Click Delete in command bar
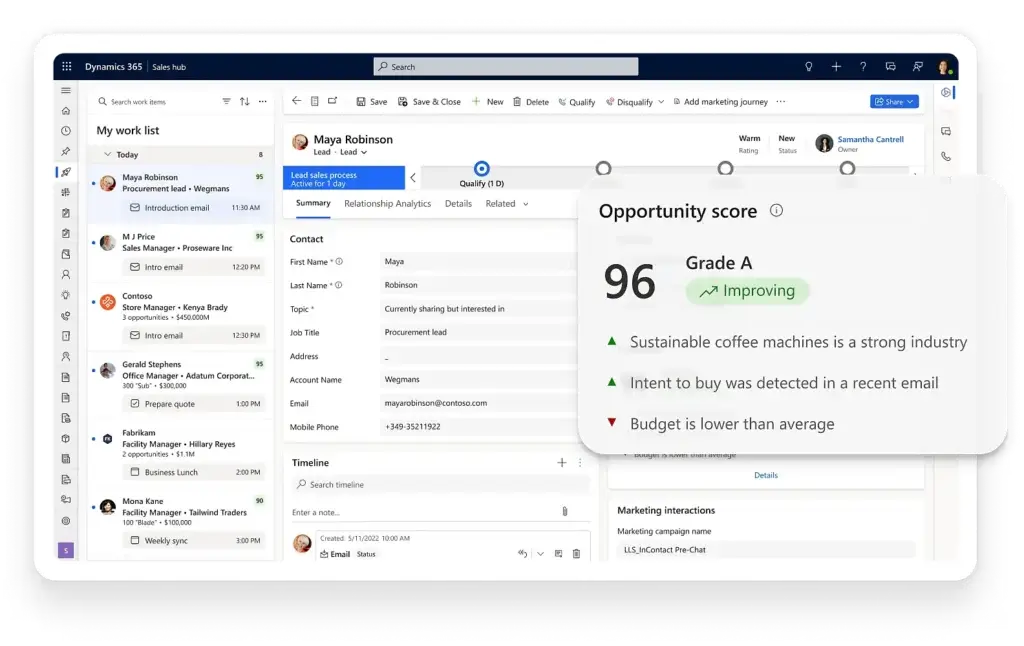 click(531, 101)
